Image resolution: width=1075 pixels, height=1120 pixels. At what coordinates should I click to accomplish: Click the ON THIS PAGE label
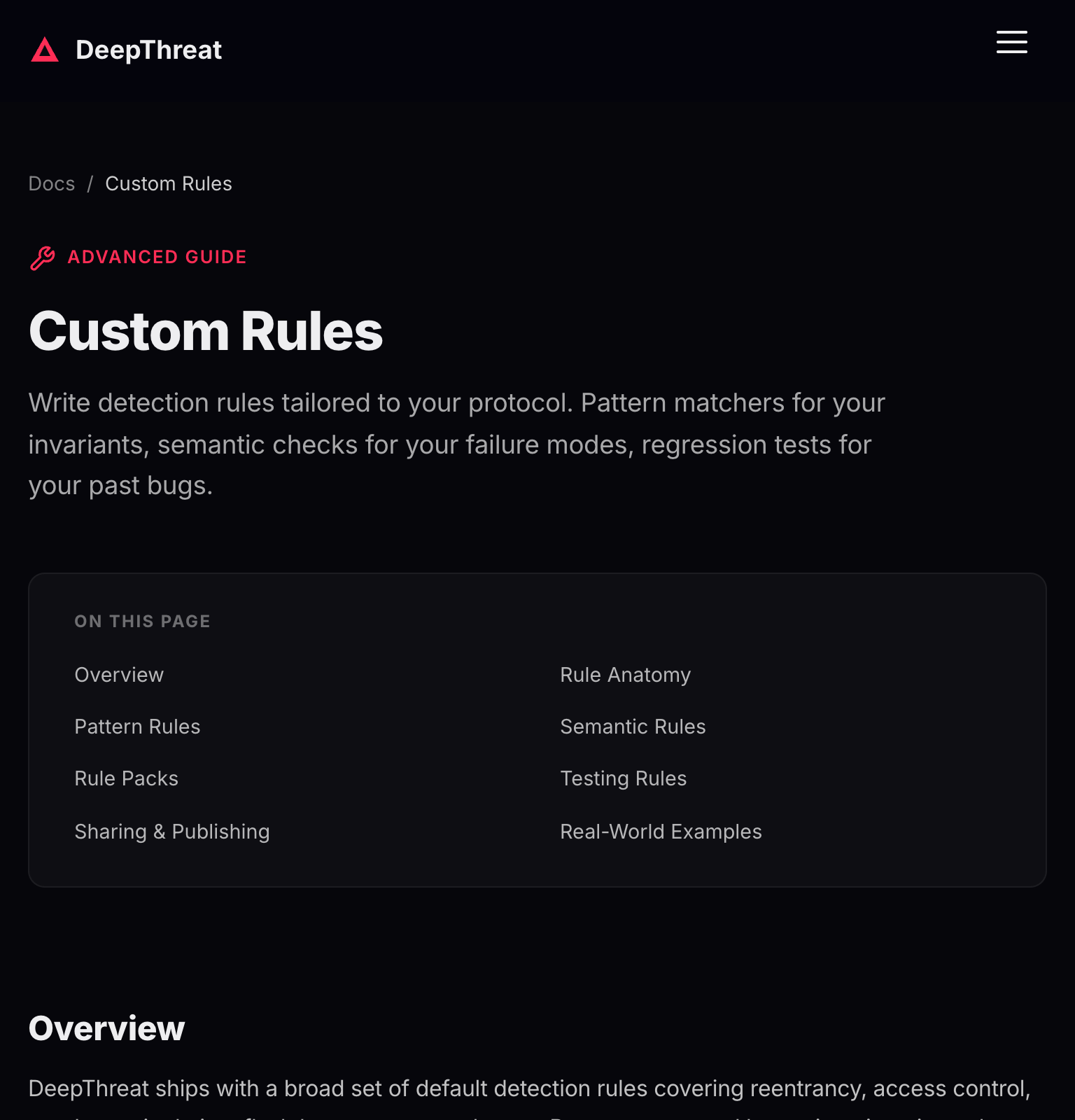pos(142,621)
